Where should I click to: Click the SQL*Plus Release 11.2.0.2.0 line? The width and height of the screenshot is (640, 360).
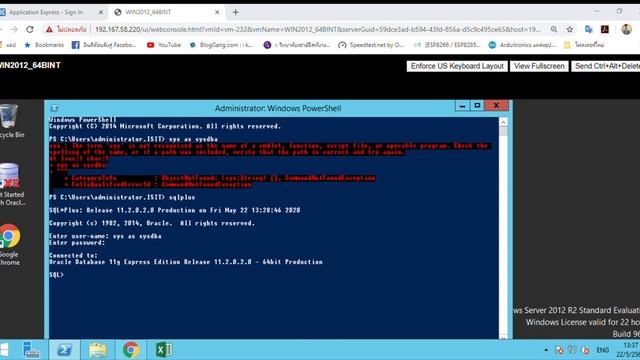[x=174, y=210]
